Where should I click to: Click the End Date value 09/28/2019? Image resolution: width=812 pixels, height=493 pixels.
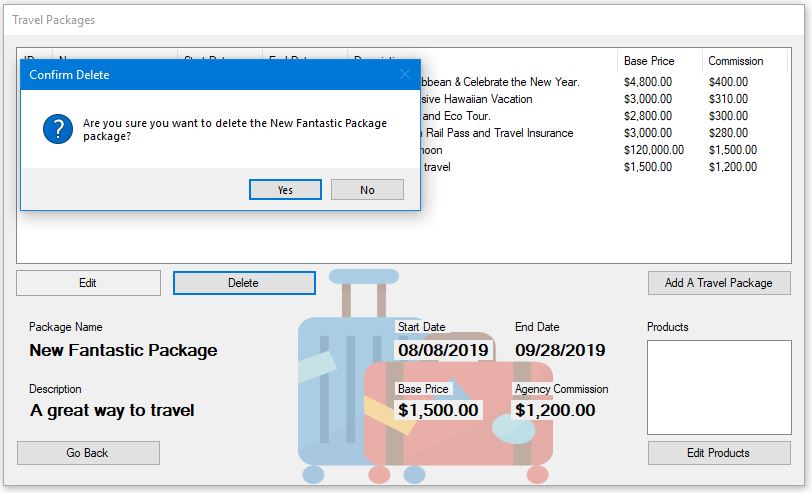pyautogui.click(x=560, y=350)
